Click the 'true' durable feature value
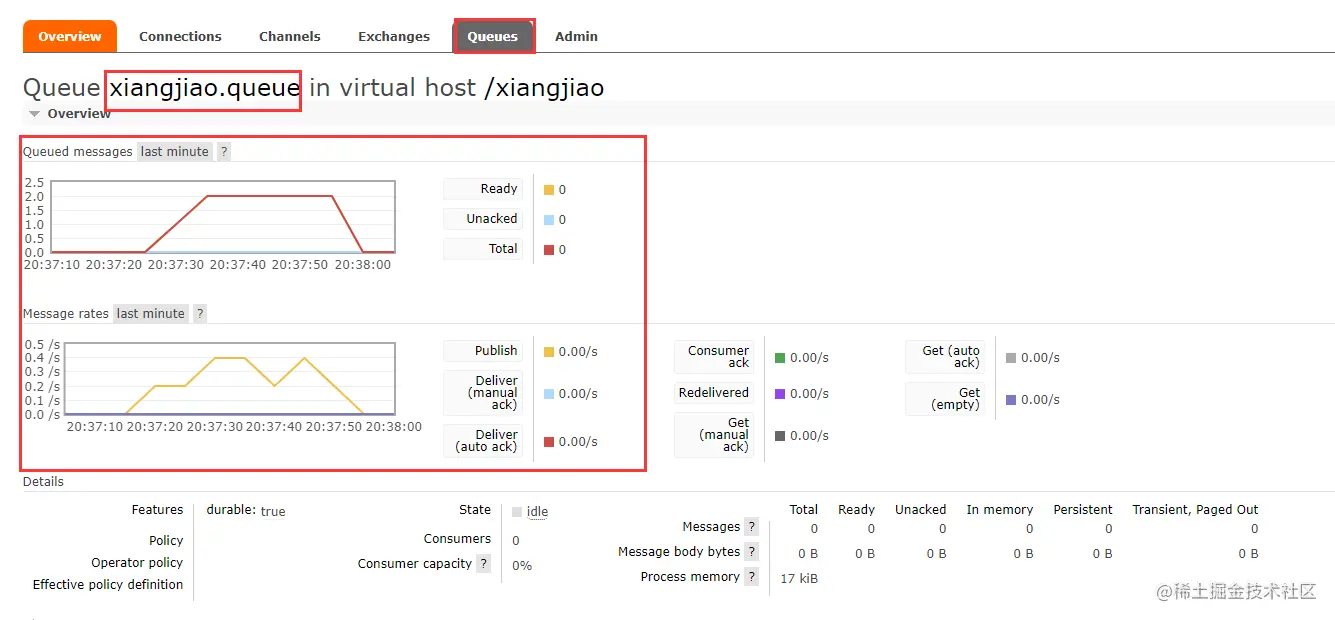This screenshot has height=620, width=1335. coord(273,511)
